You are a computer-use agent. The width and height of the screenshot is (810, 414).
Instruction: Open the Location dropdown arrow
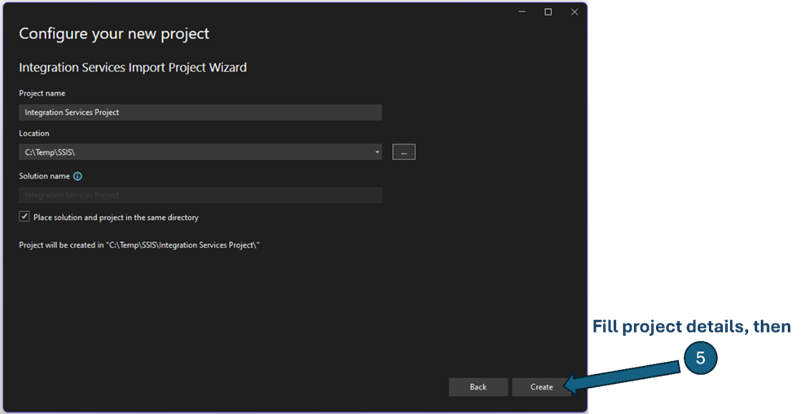[377, 152]
